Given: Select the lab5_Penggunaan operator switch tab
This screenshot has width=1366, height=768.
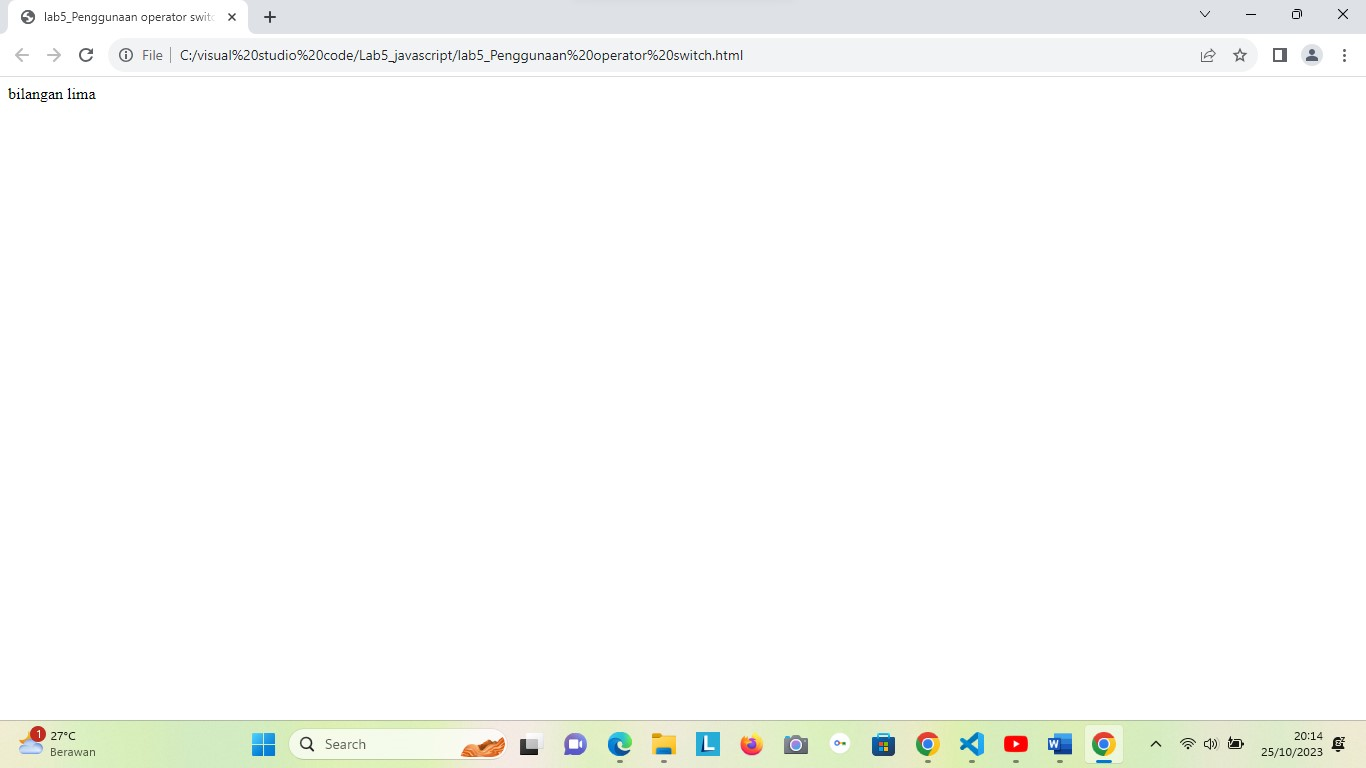Looking at the screenshot, I should pos(120,16).
